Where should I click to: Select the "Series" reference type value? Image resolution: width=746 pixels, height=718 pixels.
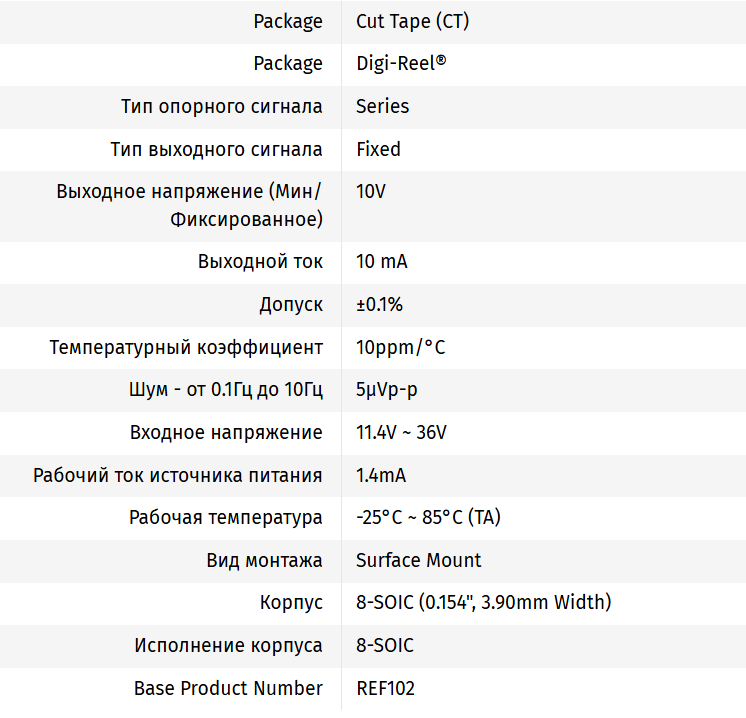382,106
